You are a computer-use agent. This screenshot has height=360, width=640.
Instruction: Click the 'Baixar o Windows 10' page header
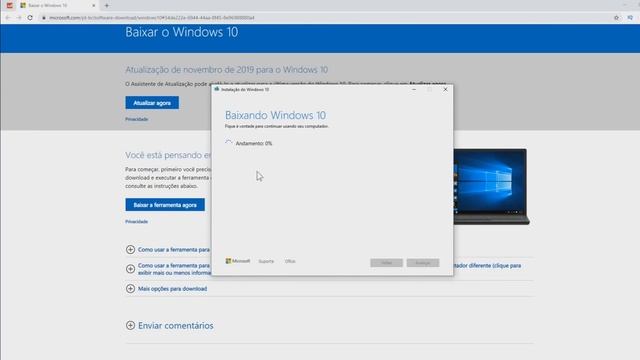182,32
